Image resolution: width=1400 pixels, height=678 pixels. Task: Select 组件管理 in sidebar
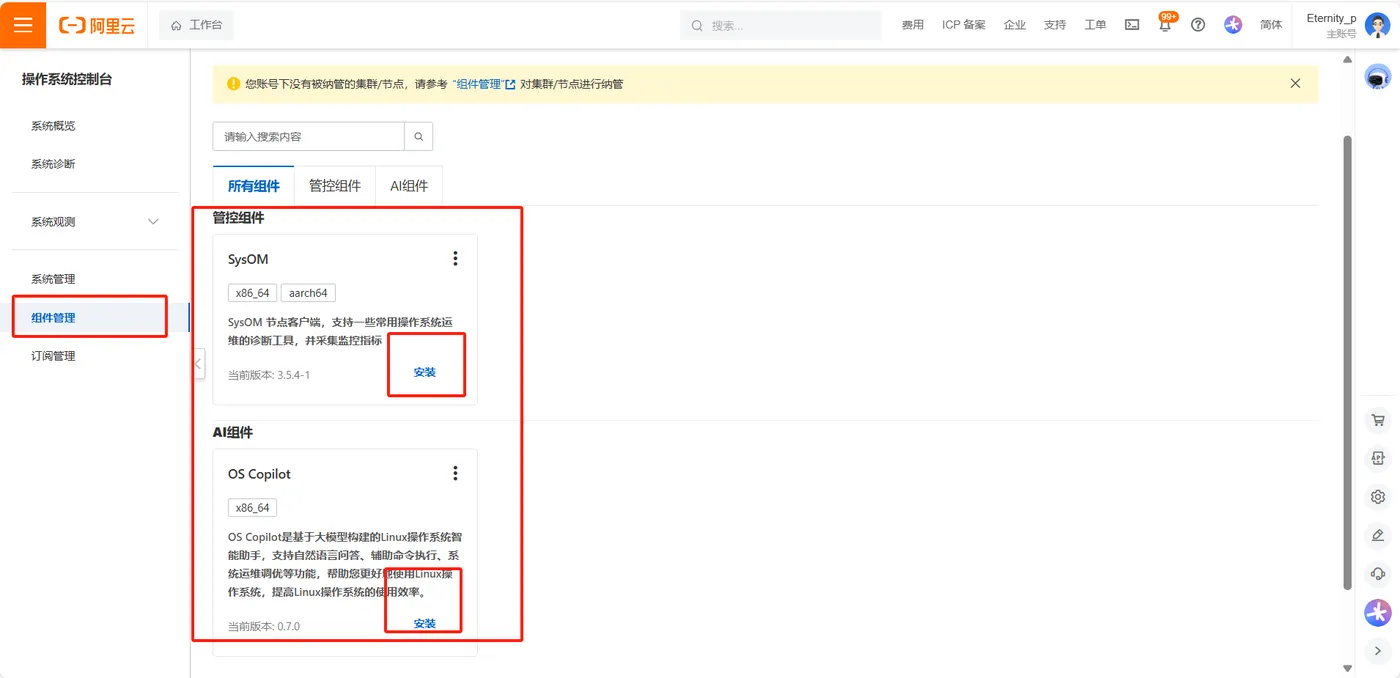[x=53, y=318]
